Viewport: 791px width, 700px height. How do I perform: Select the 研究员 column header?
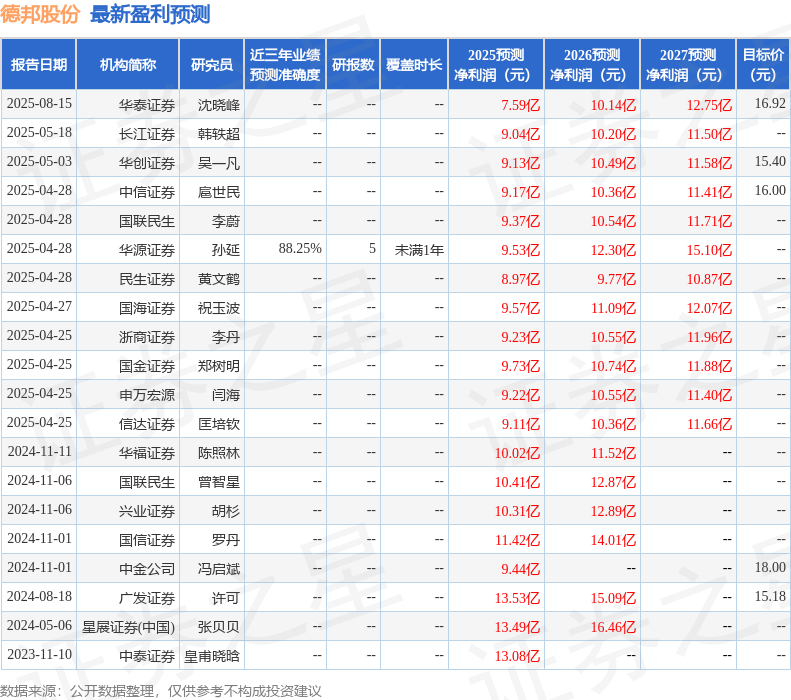(x=212, y=65)
